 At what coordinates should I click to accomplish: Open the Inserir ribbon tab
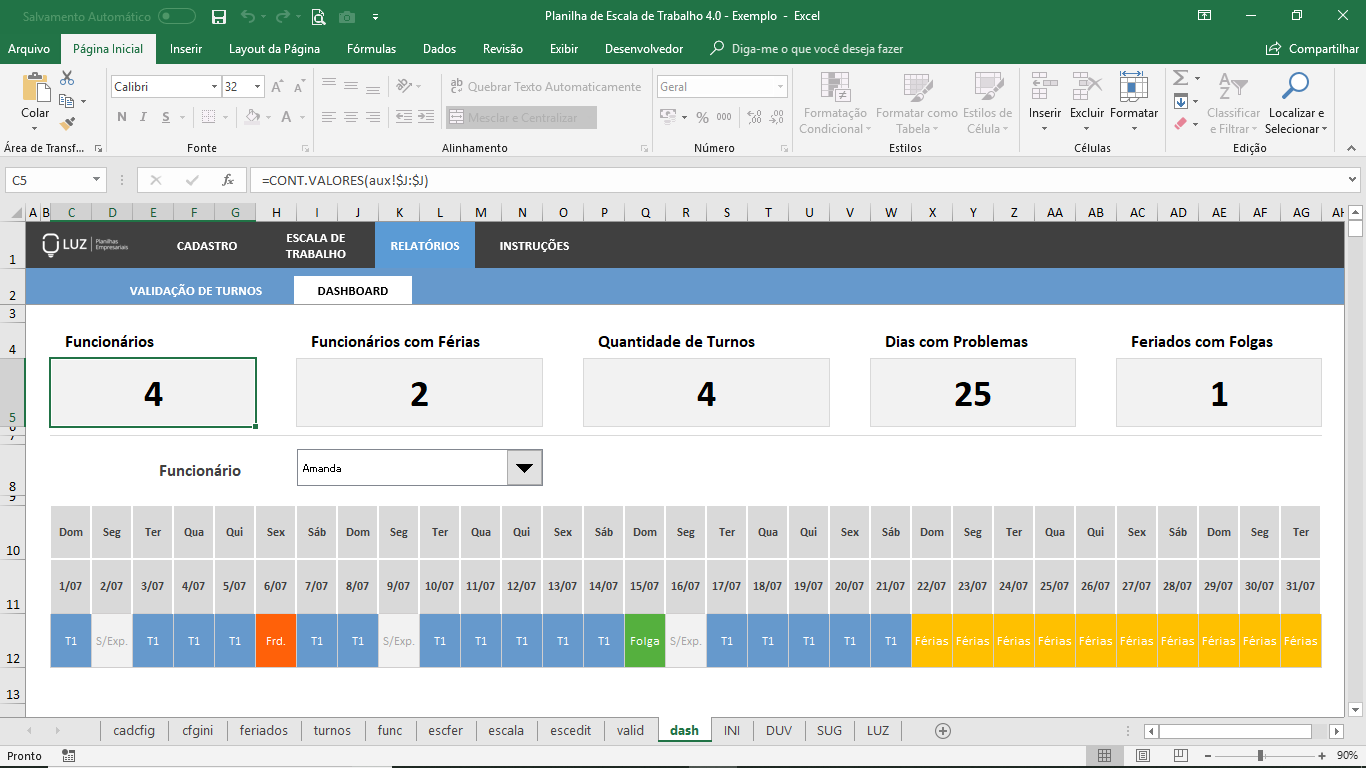coord(186,49)
